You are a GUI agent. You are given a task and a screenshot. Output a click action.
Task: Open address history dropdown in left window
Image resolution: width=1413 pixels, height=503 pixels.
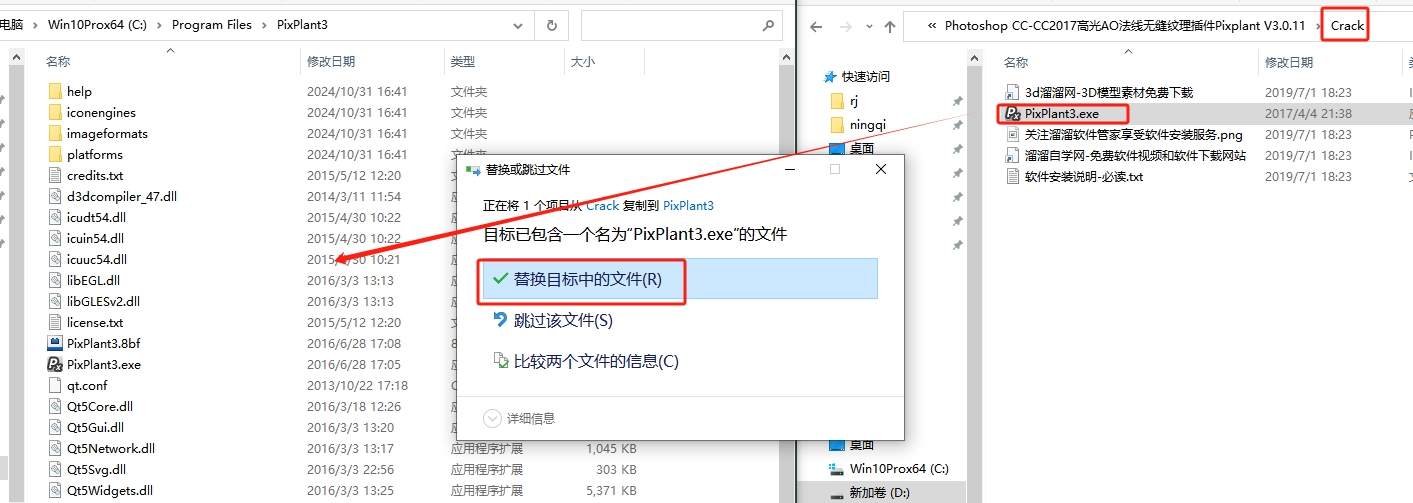(519, 25)
